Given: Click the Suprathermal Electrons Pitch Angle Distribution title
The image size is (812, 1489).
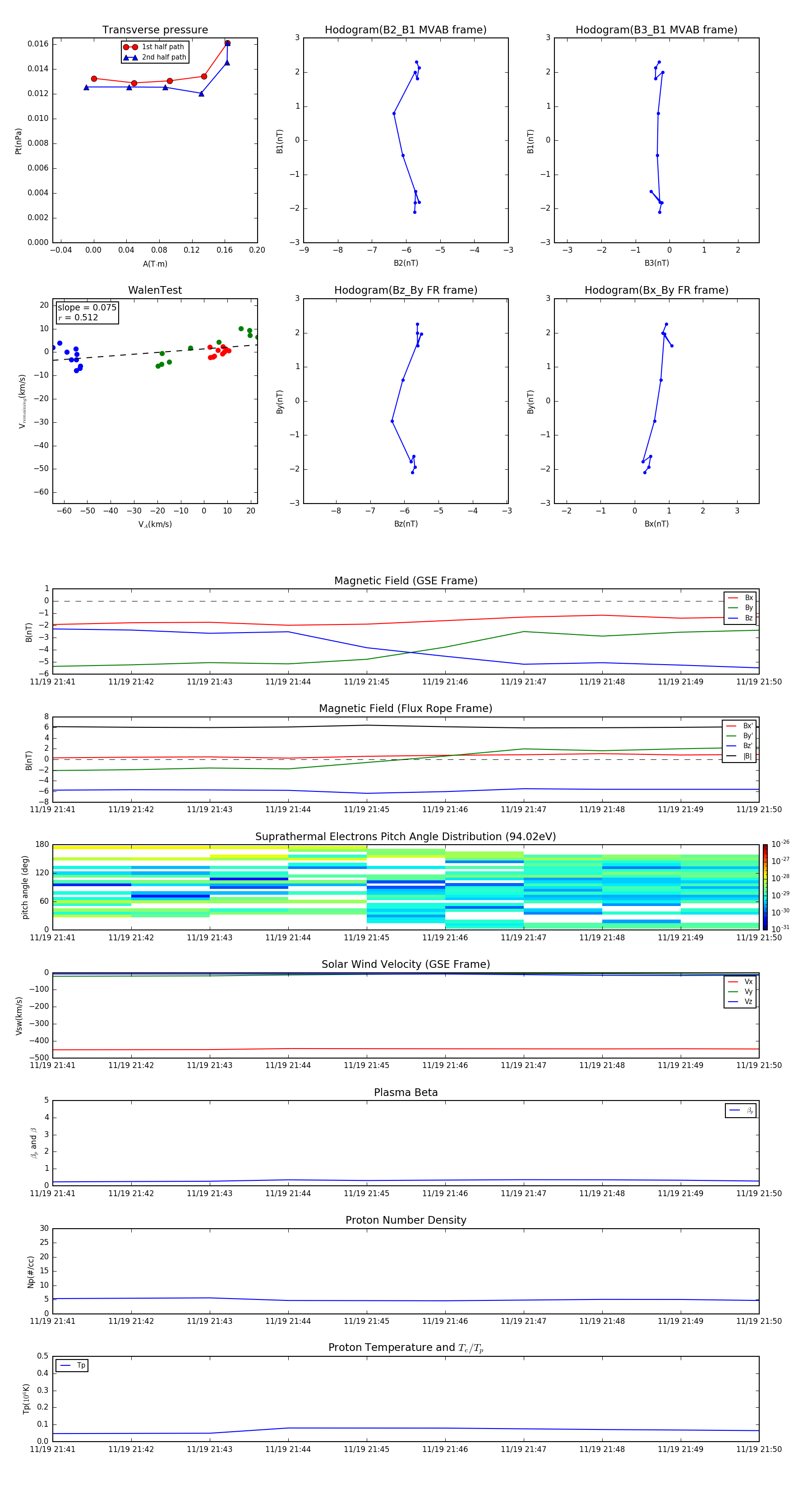Looking at the screenshot, I should click(x=405, y=837).
